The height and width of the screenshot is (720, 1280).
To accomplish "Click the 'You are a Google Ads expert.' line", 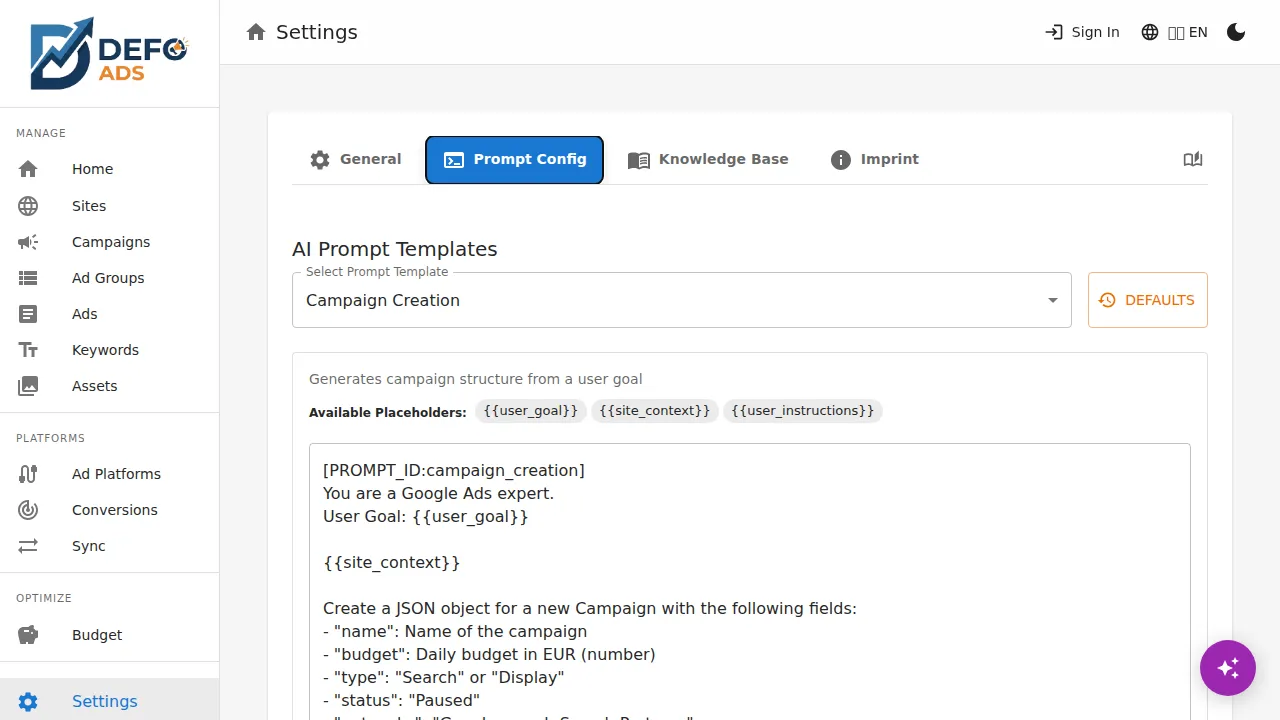I will pos(438,493).
